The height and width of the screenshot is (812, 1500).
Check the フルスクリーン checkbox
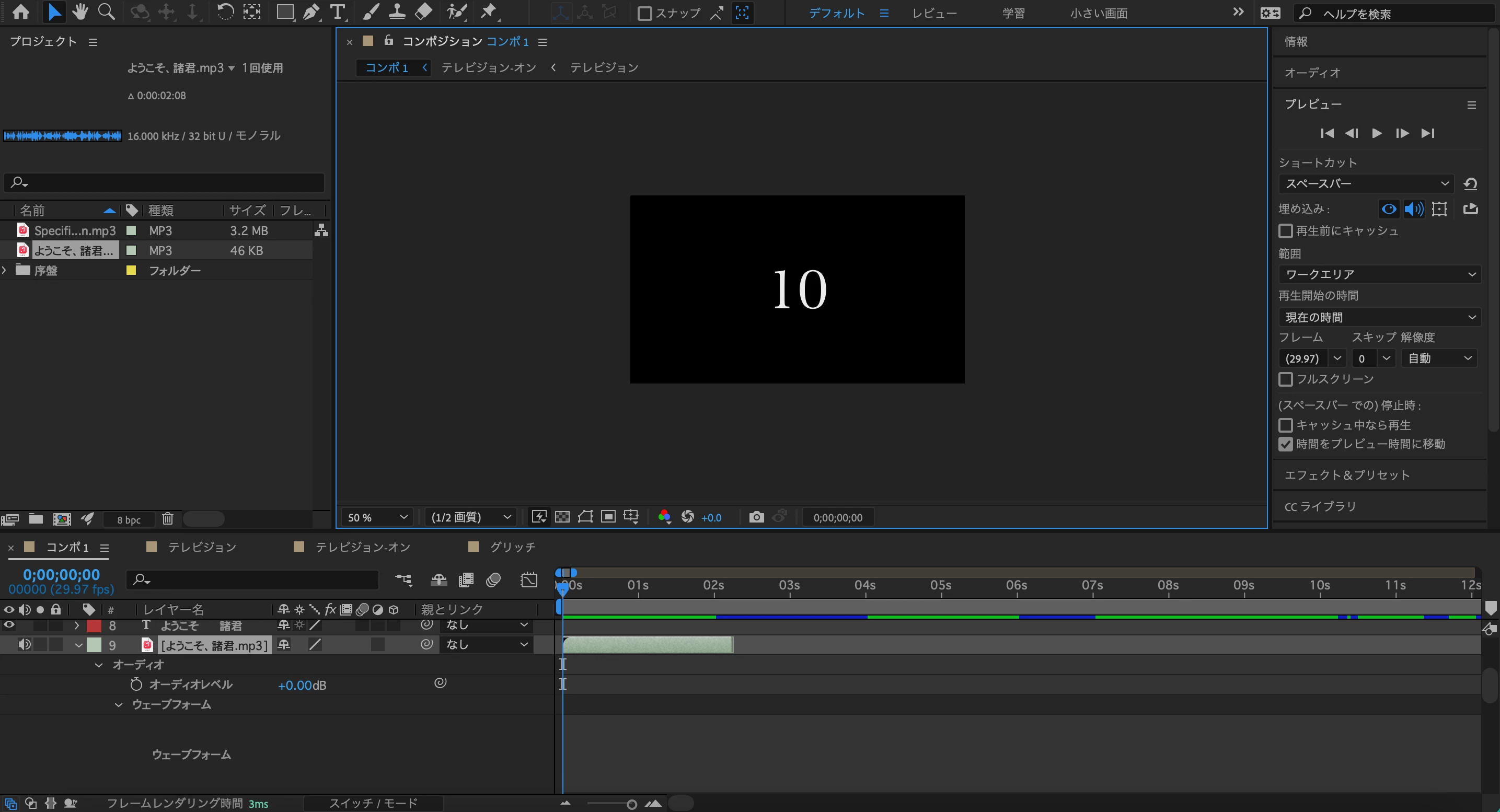(1285, 379)
